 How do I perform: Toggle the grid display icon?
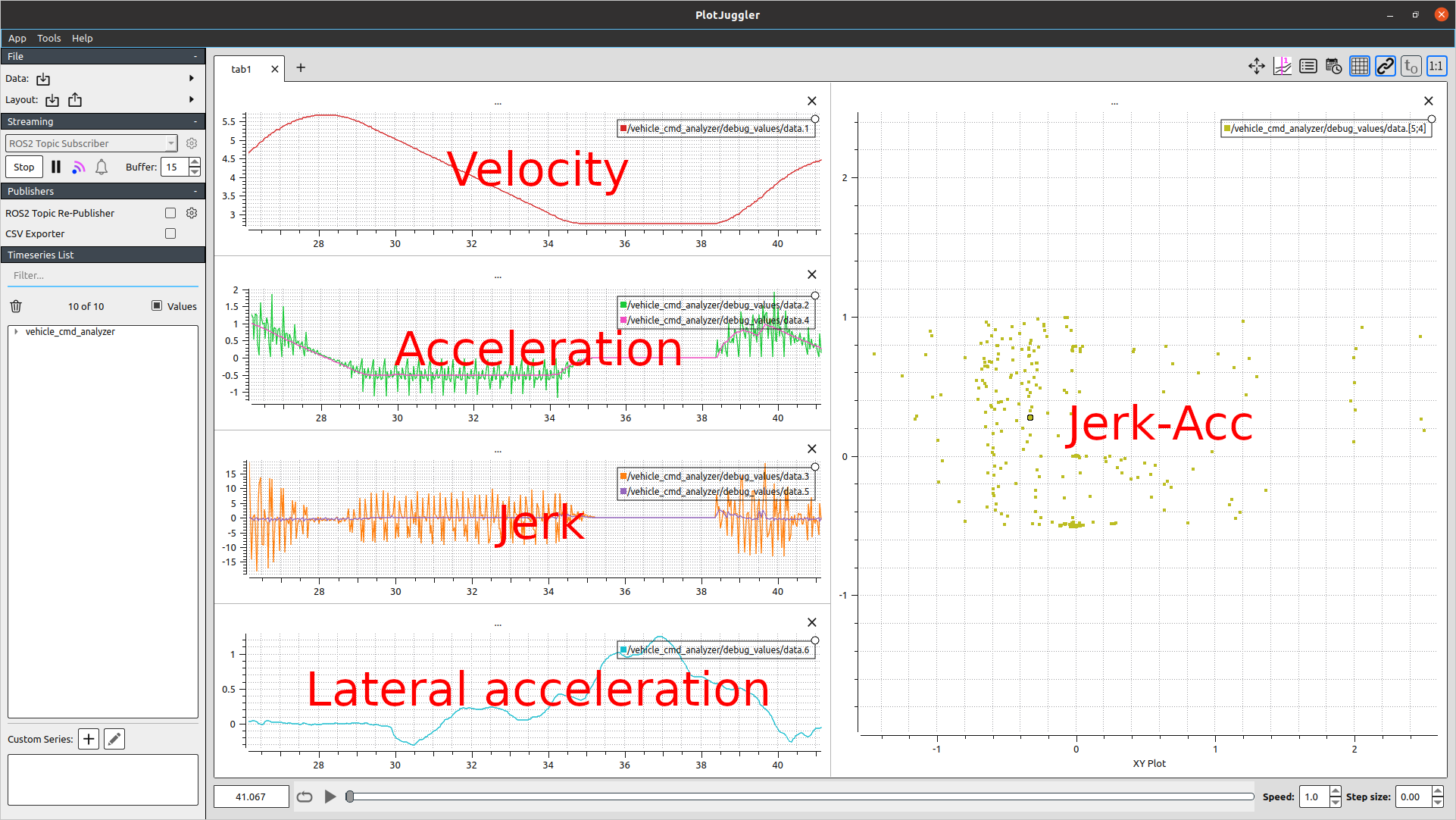point(1359,67)
